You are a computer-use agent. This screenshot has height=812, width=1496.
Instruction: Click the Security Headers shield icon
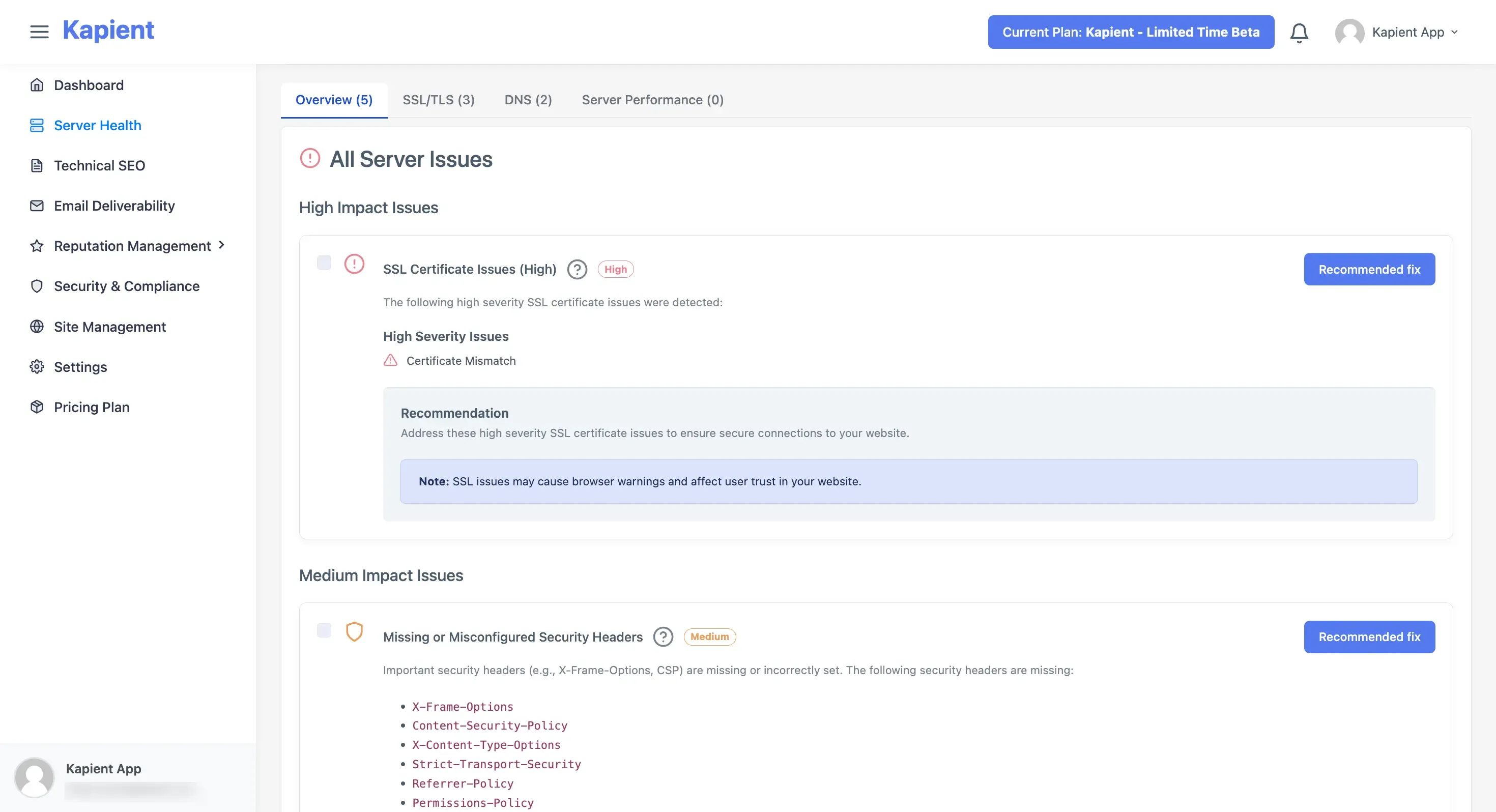[x=354, y=632]
